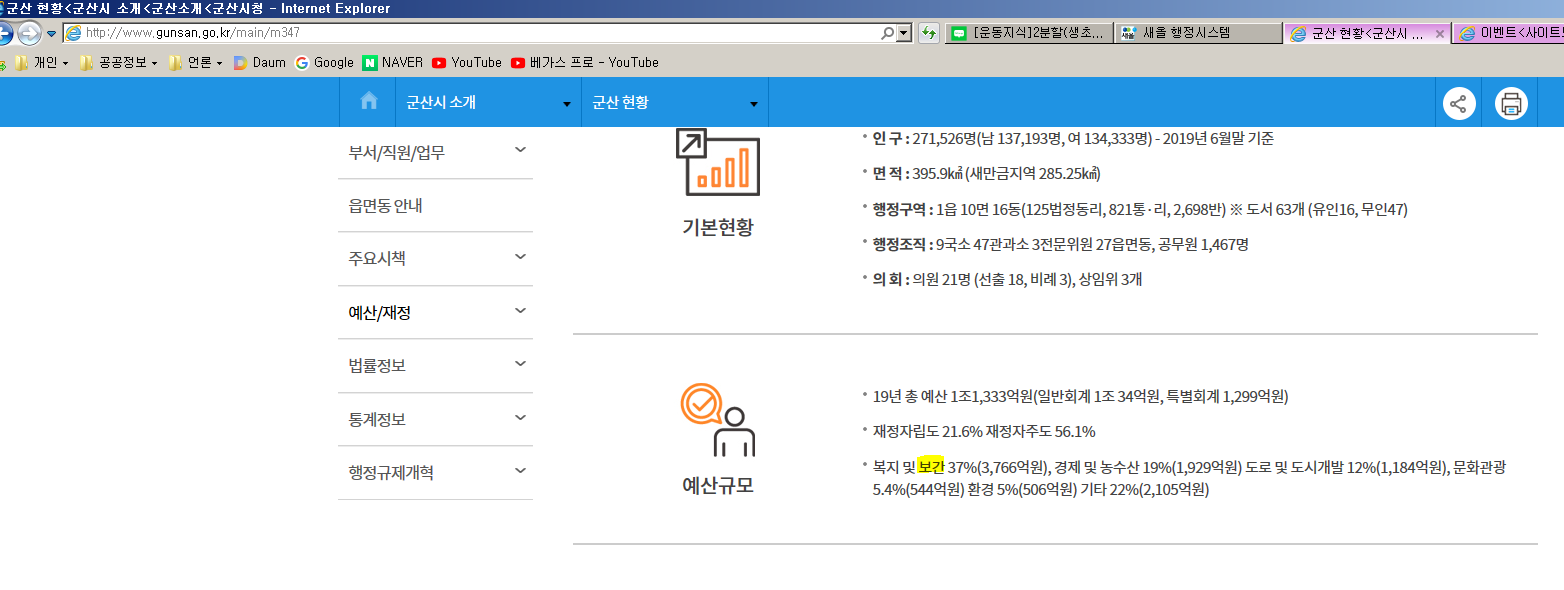Image resolution: width=1564 pixels, height=590 pixels.
Task: Open the YouTube bookmark
Action: tap(467, 62)
